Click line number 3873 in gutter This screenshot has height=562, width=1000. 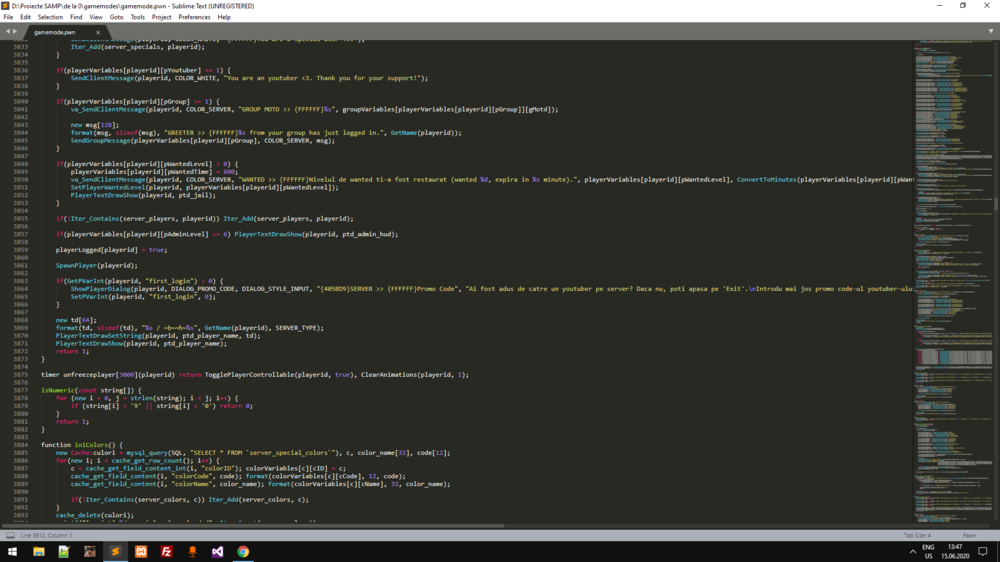20,359
